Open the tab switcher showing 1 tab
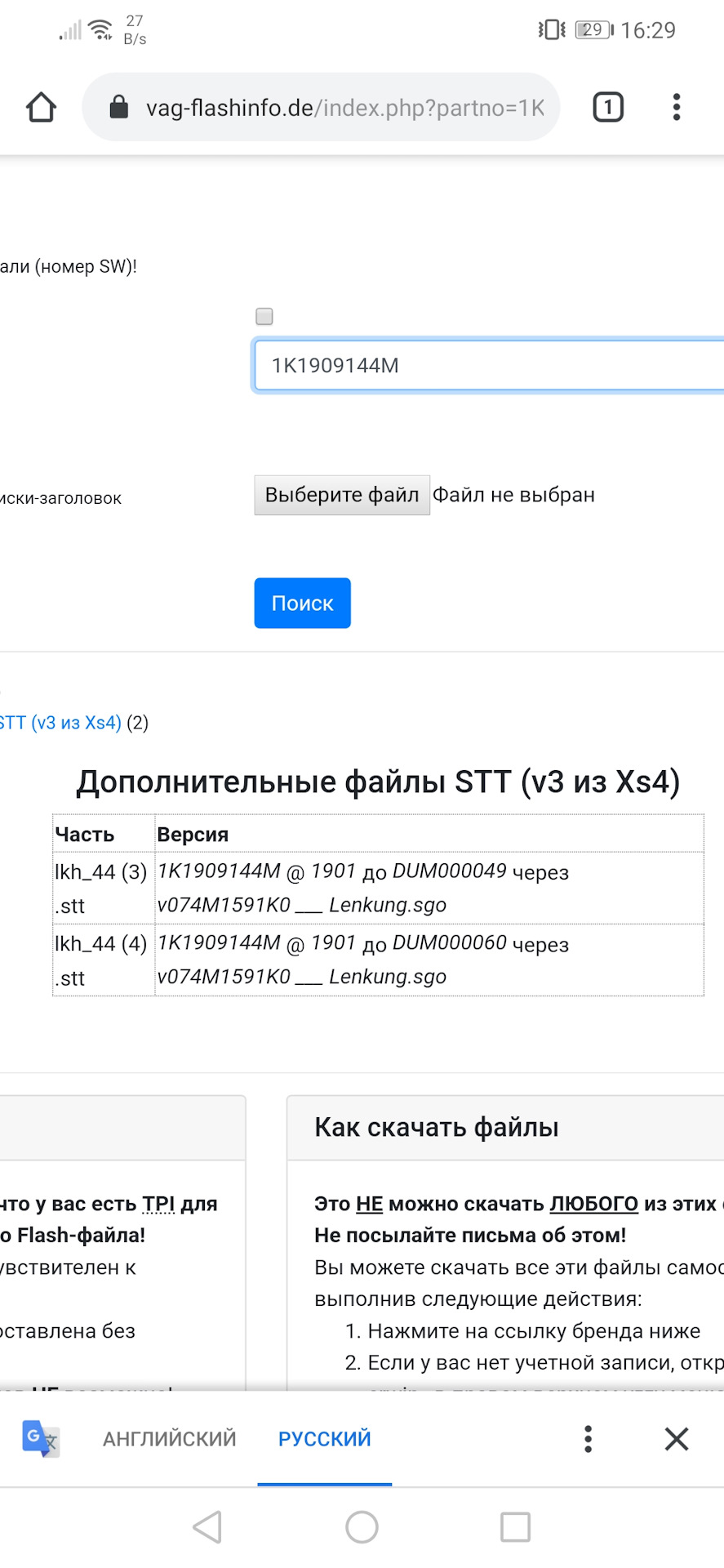 click(608, 107)
